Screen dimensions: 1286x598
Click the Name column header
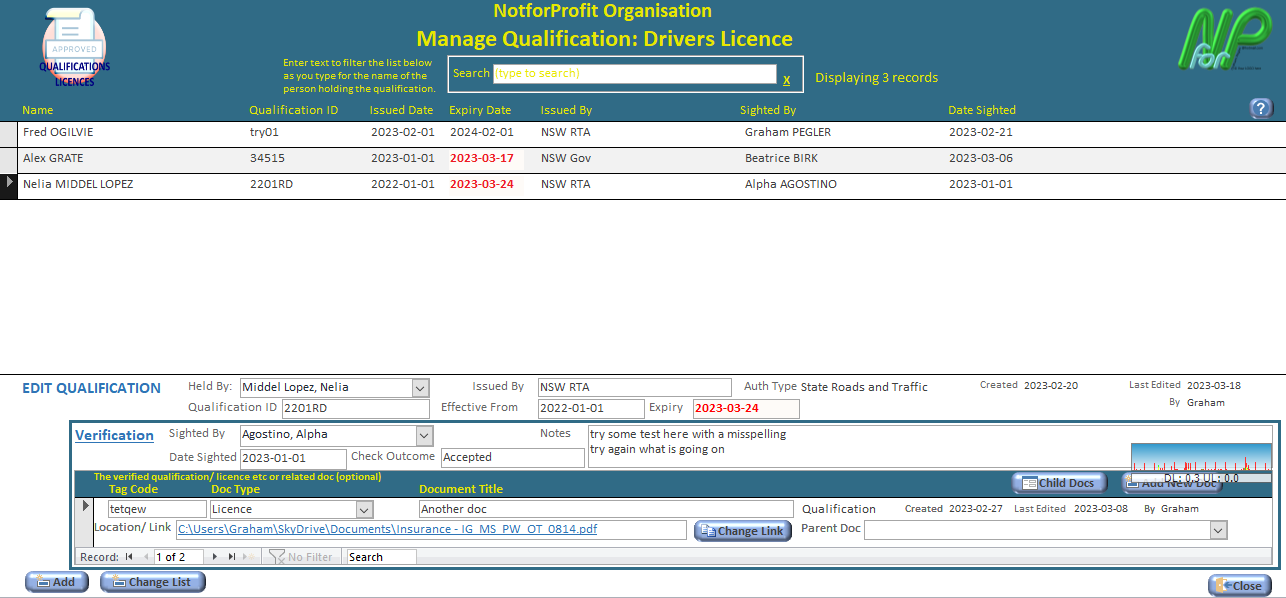click(x=38, y=110)
